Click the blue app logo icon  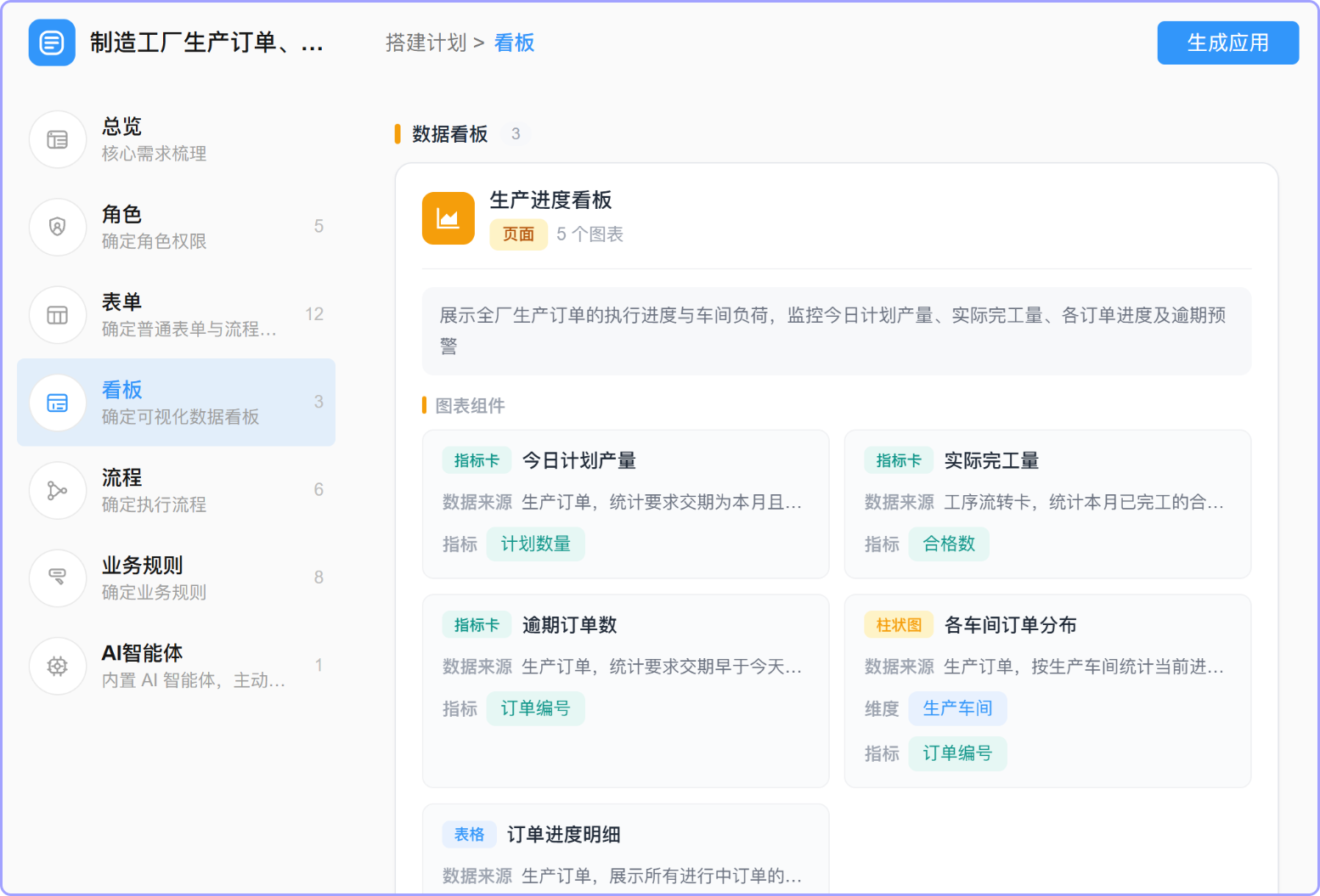52,42
